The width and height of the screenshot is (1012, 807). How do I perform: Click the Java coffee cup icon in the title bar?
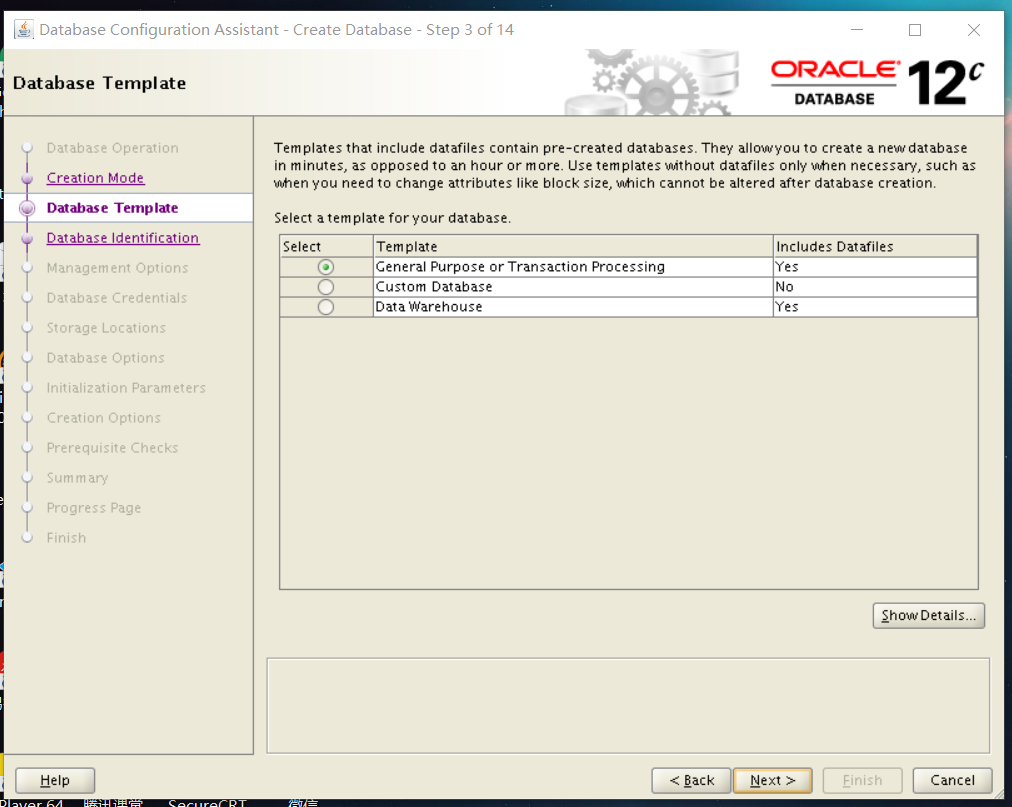[23, 29]
